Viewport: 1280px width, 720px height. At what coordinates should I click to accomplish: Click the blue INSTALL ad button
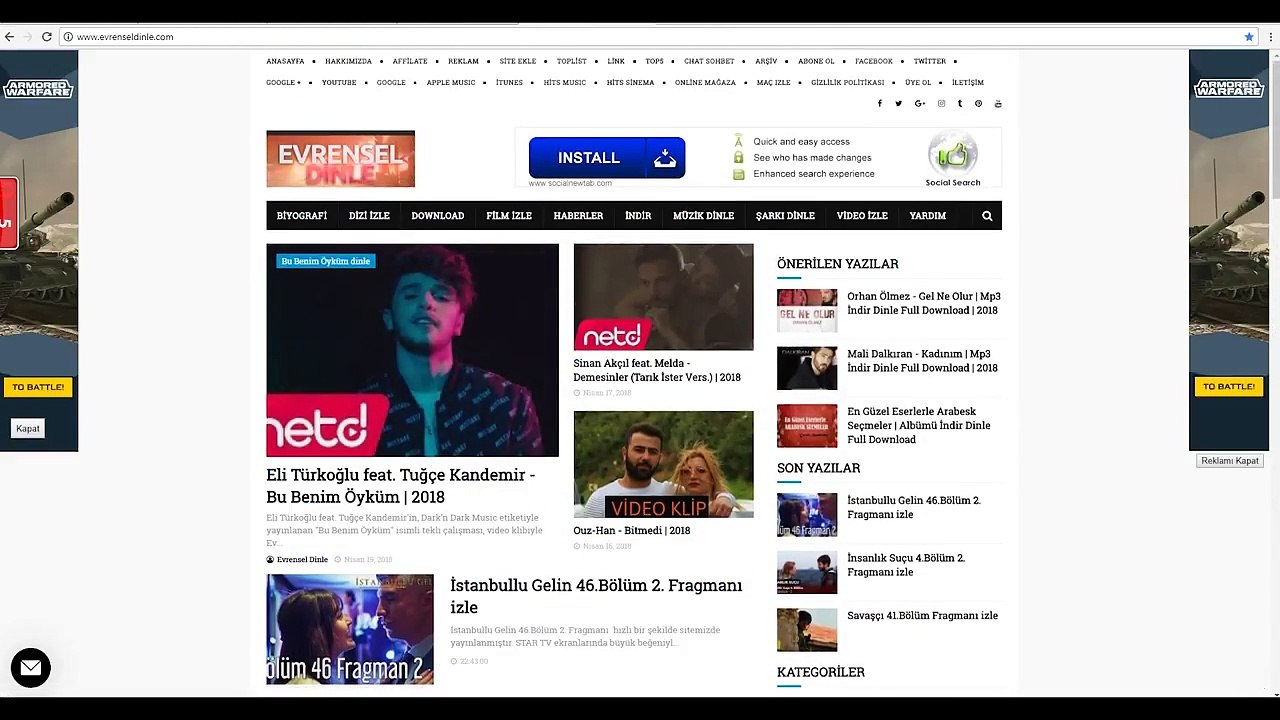tap(607, 158)
